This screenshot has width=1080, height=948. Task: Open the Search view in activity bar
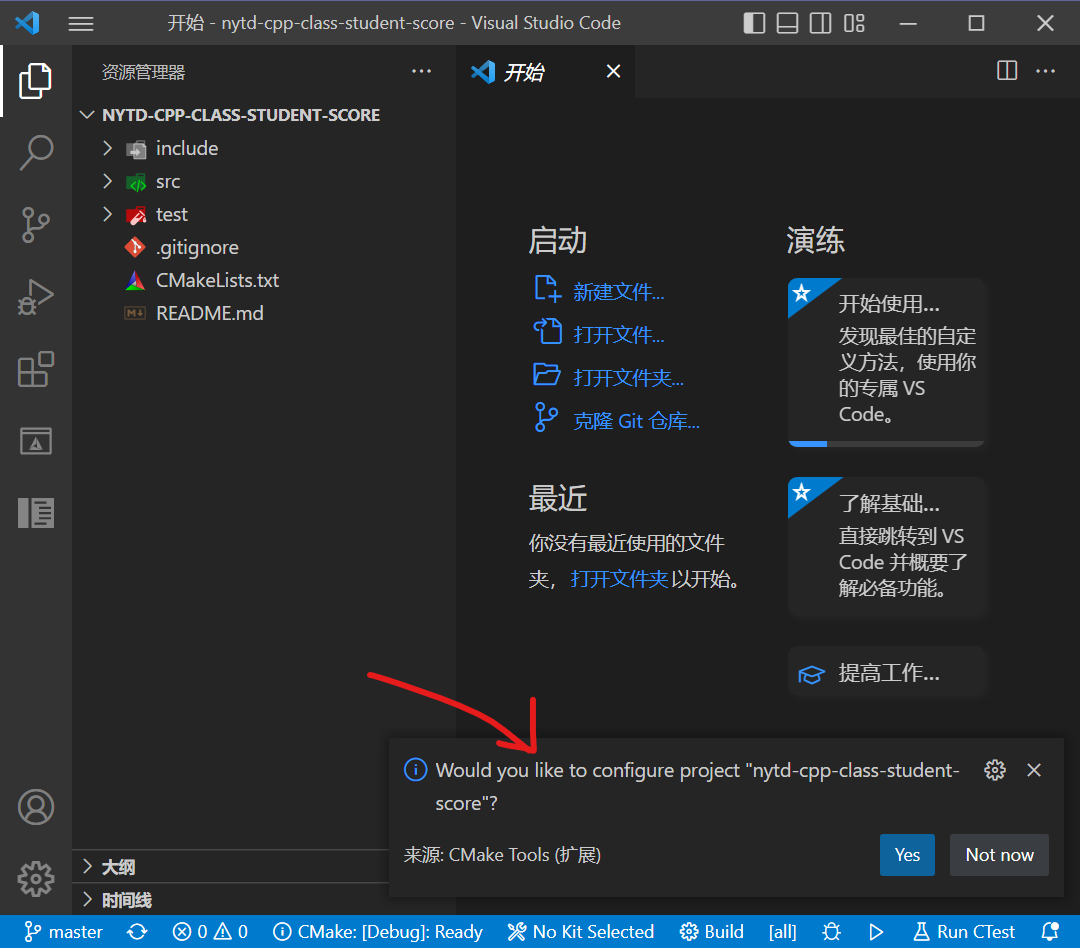[36, 153]
